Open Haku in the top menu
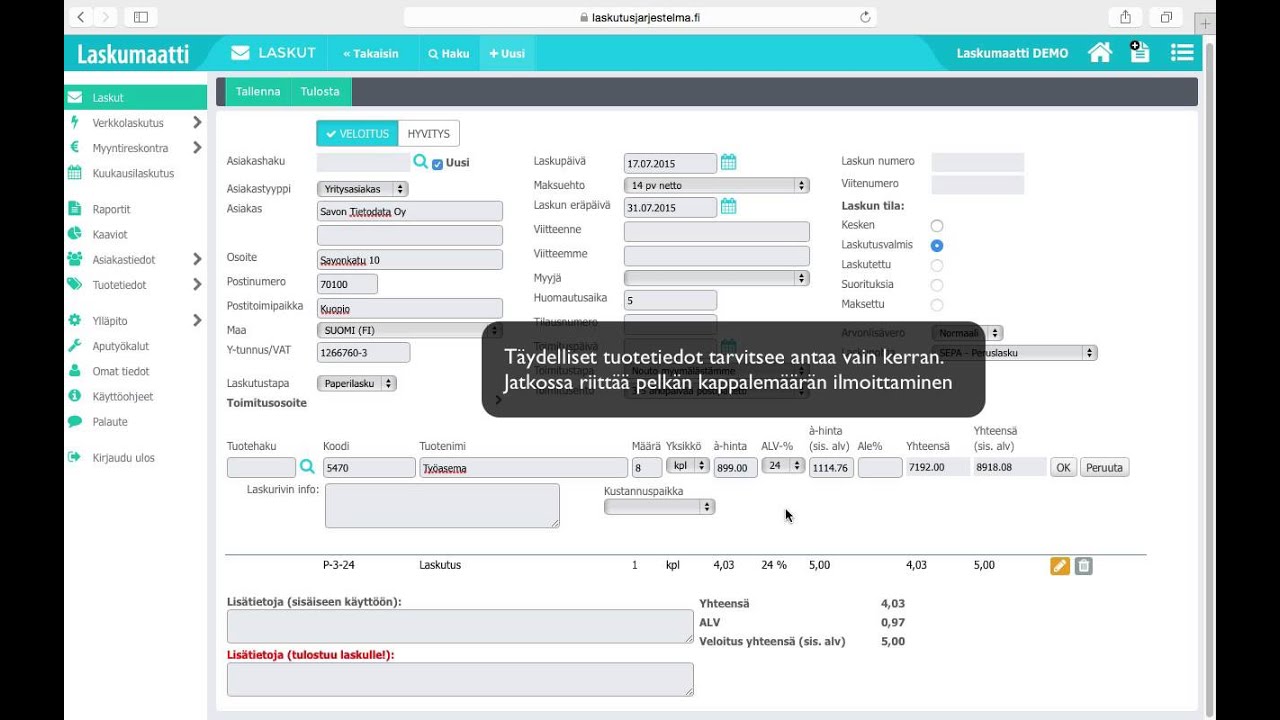1280x720 pixels. point(448,53)
